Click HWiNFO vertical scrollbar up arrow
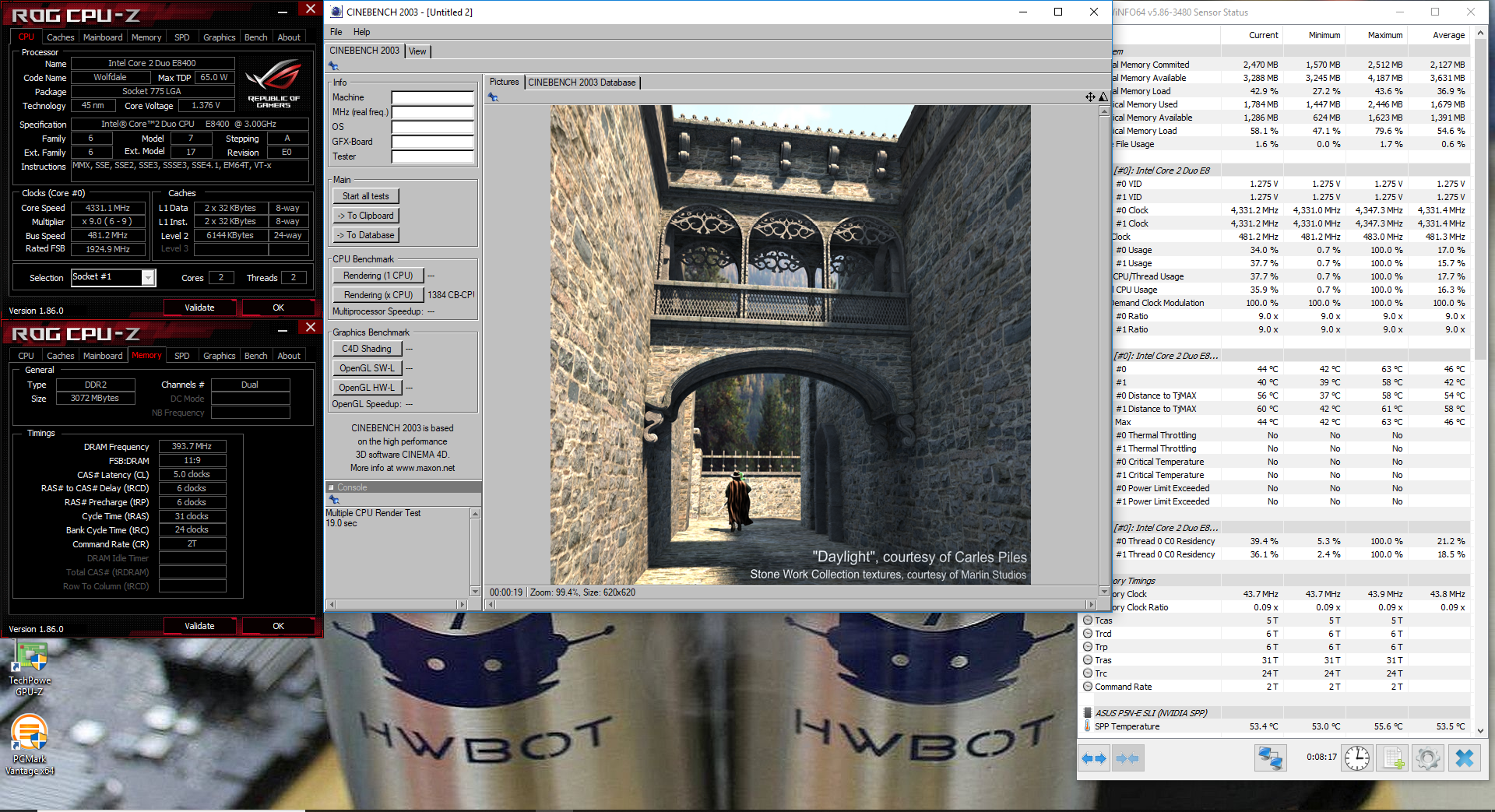Screen dimensions: 1495x812 coord(1480,33)
